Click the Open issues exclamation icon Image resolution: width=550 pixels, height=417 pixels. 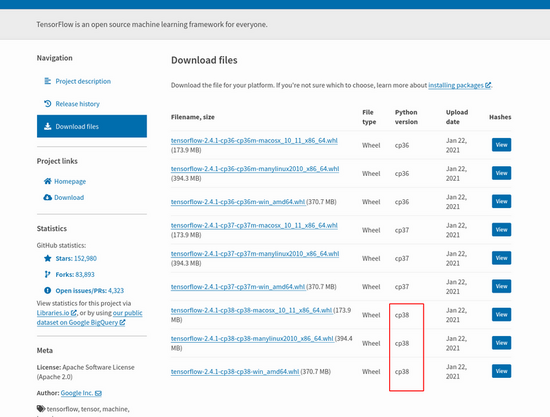coord(48,290)
